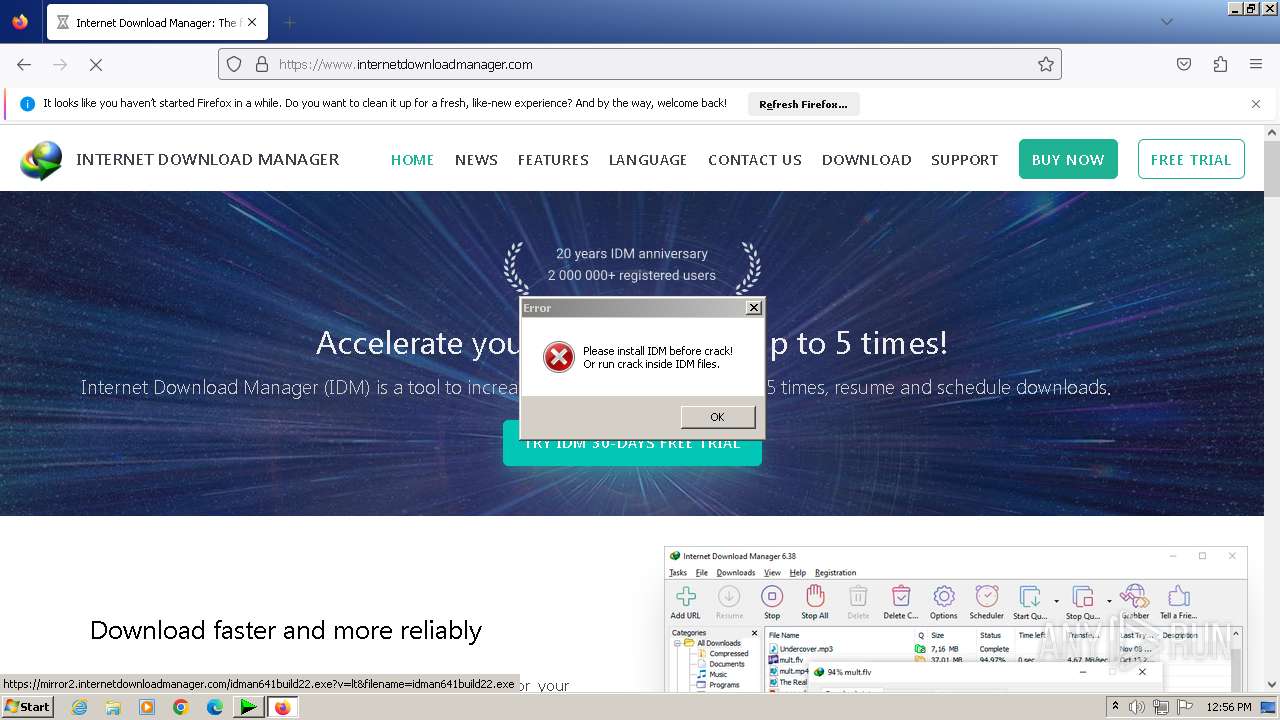1280x720 pixels.
Task: Launch Internet Explorer from the taskbar
Action: point(79,707)
